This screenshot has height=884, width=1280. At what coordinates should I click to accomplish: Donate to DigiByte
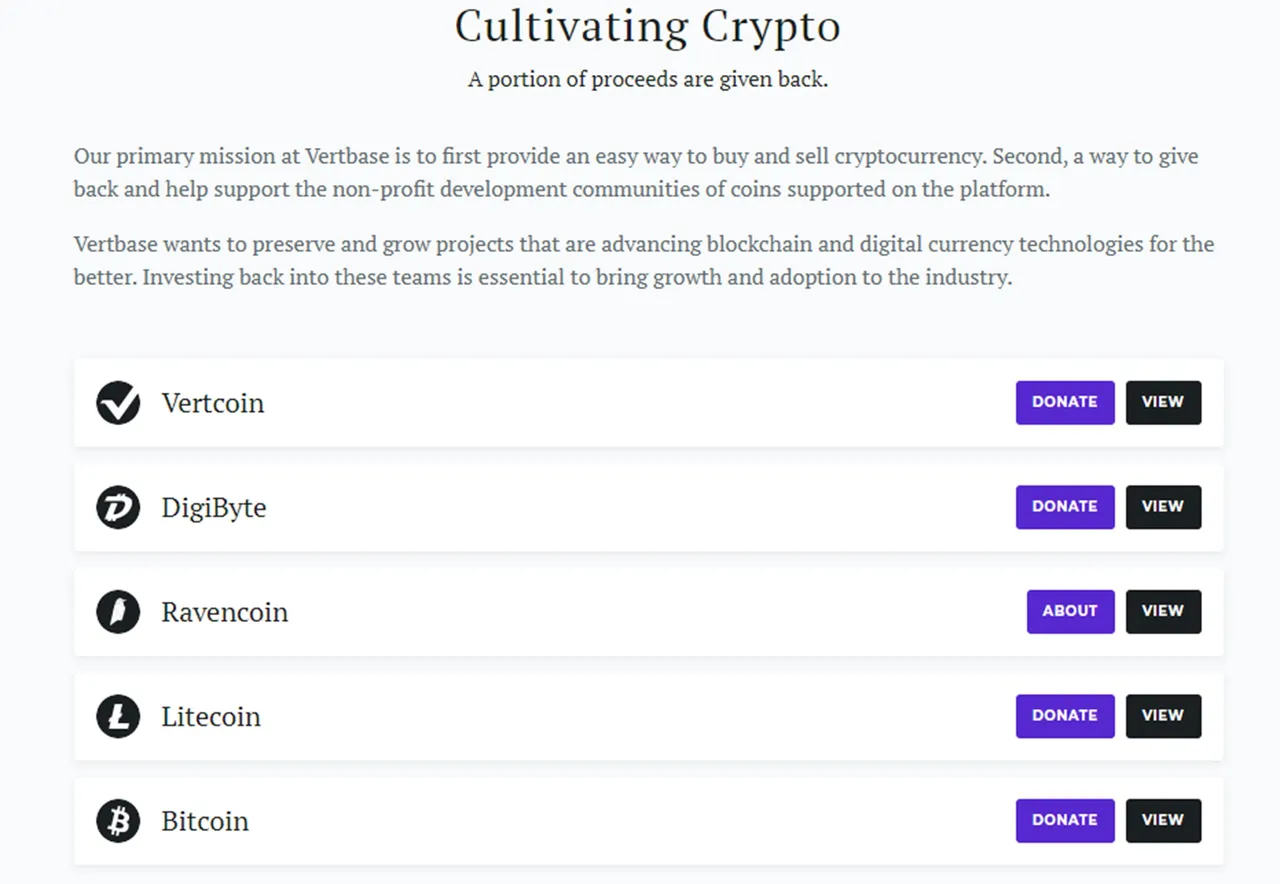tap(1065, 507)
